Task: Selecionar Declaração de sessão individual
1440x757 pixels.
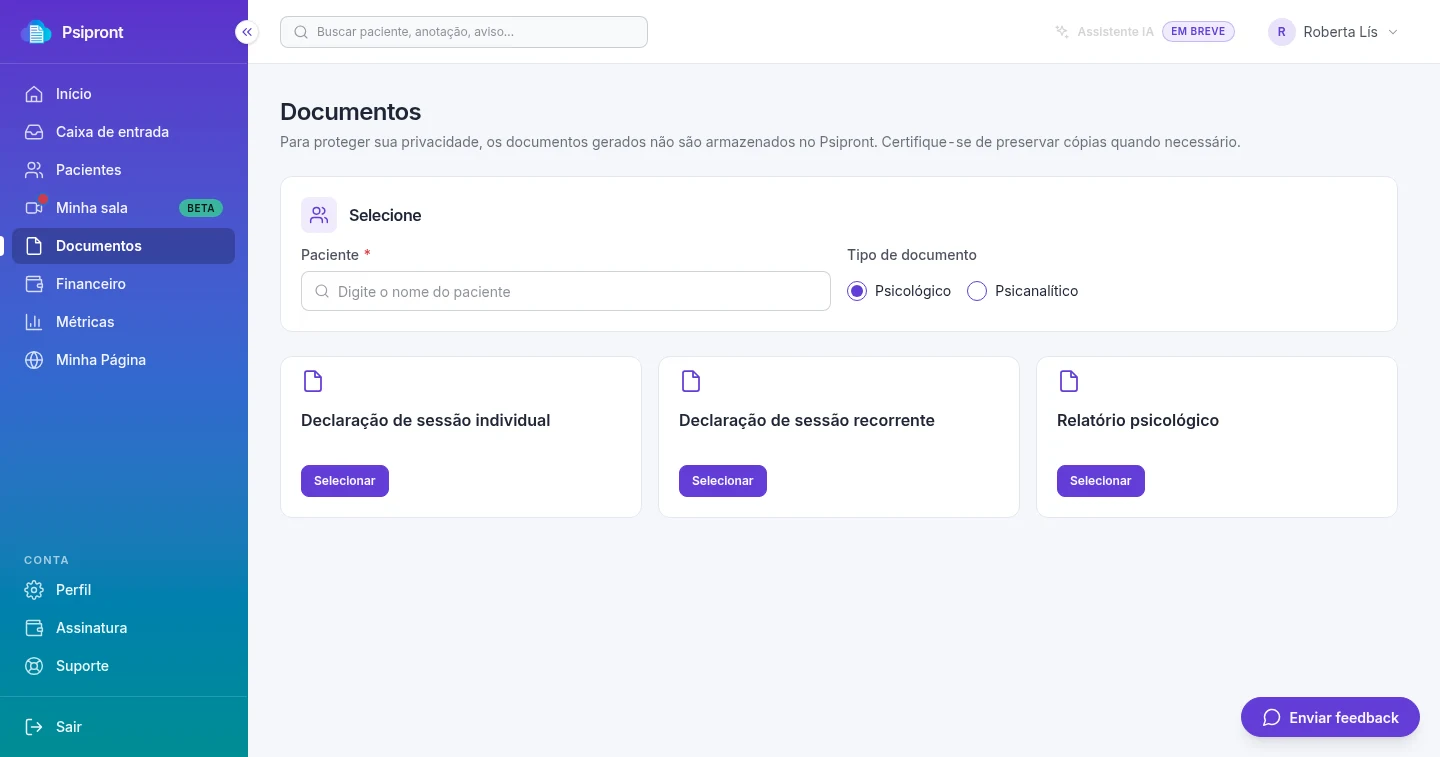Action: [345, 481]
